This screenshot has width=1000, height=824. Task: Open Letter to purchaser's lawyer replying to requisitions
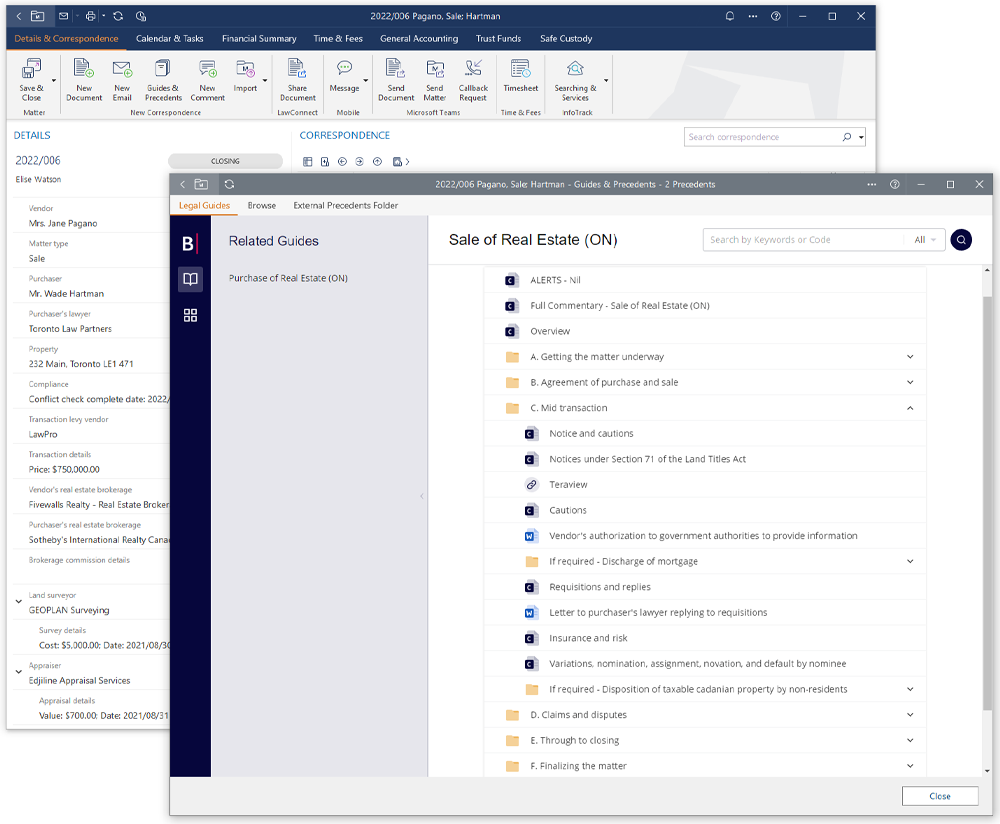(x=658, y=612)
